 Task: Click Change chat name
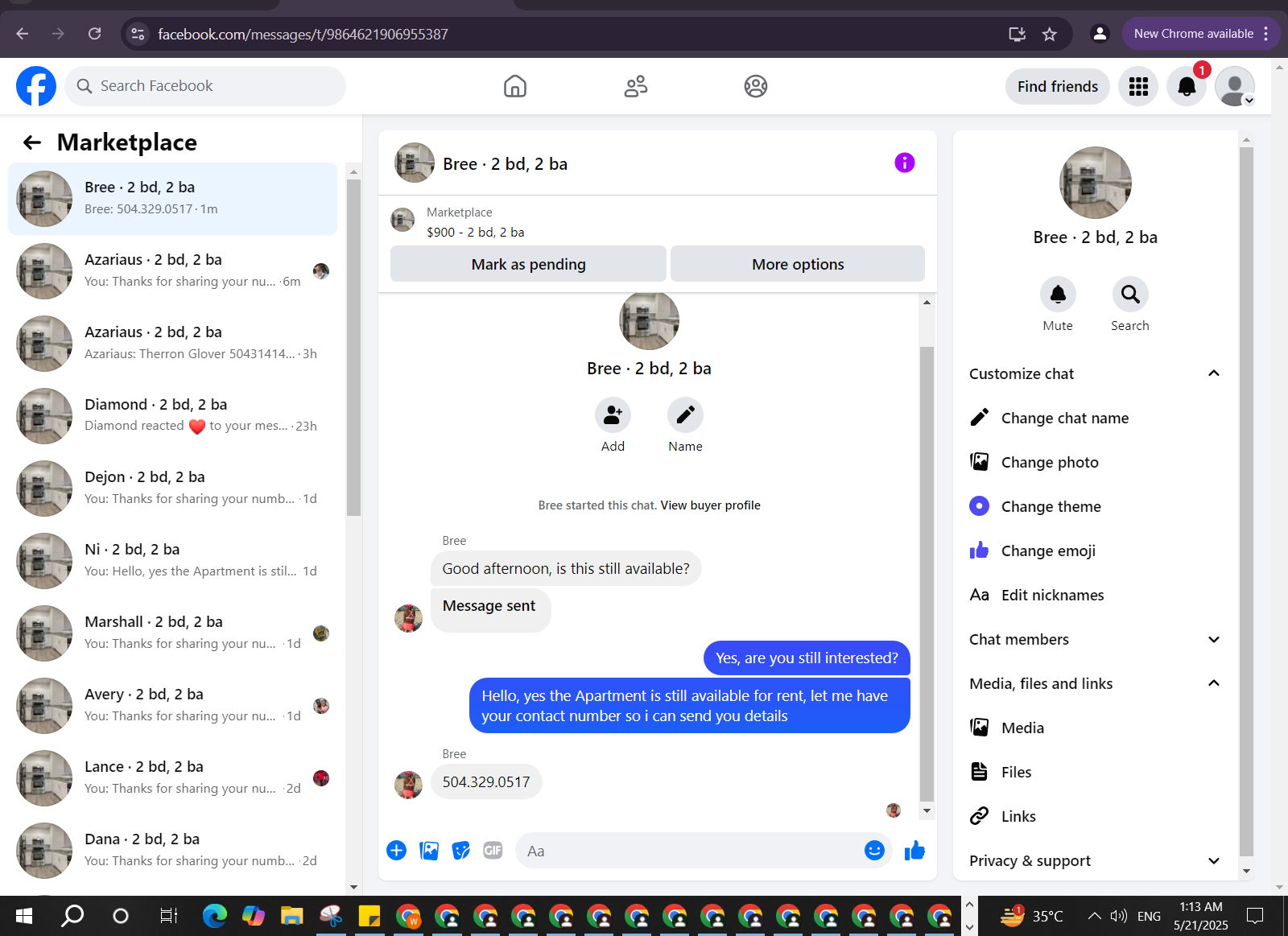click(x=1095, y=418)
